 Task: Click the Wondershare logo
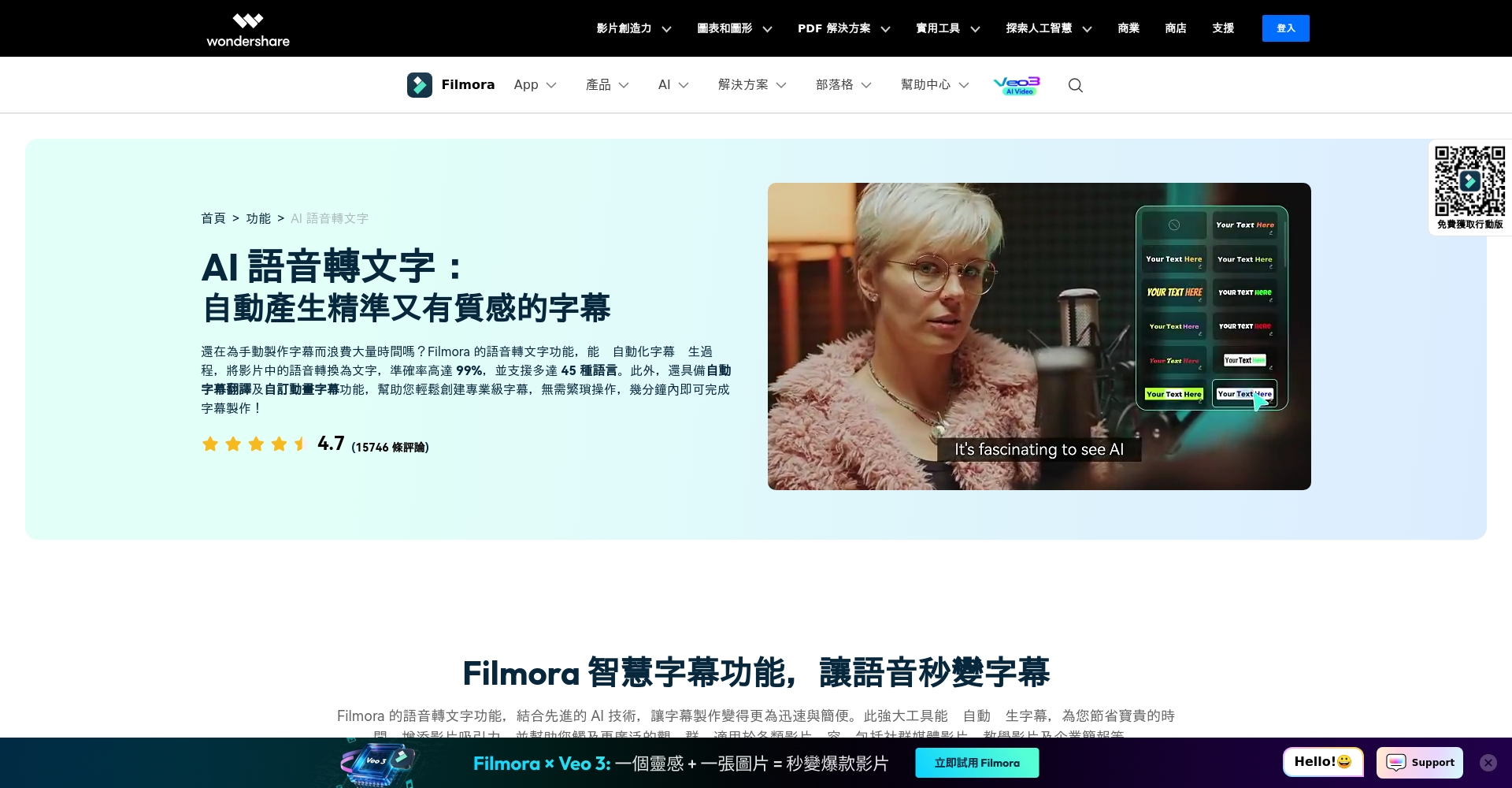(x=248, y=29)
